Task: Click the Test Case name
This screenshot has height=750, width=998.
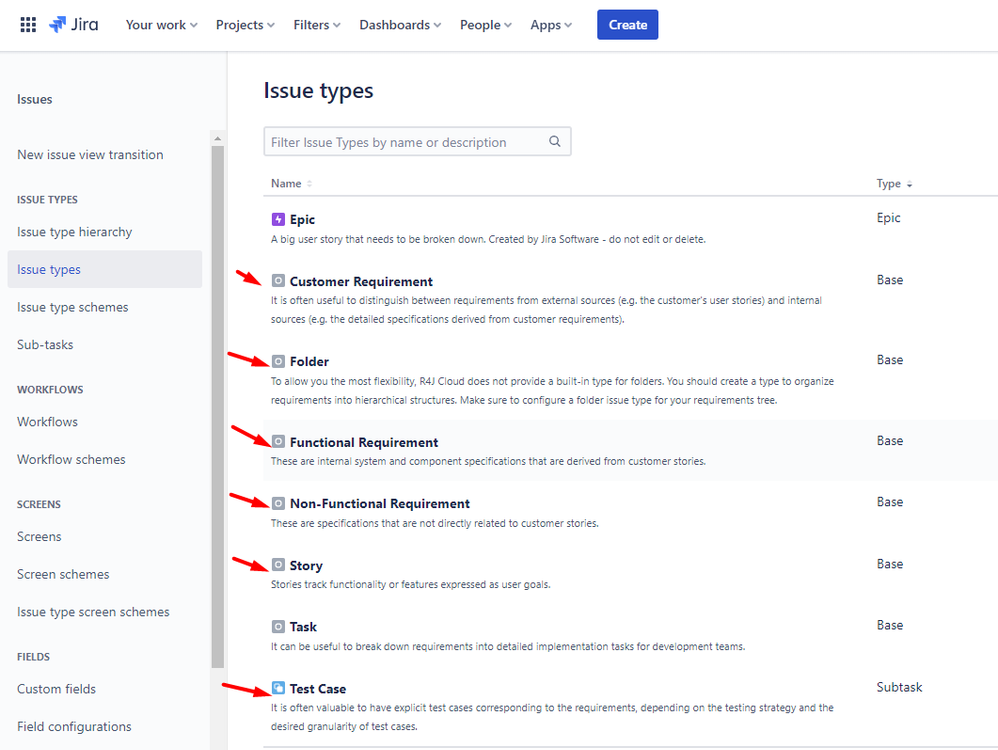Action: click(318, 688)
